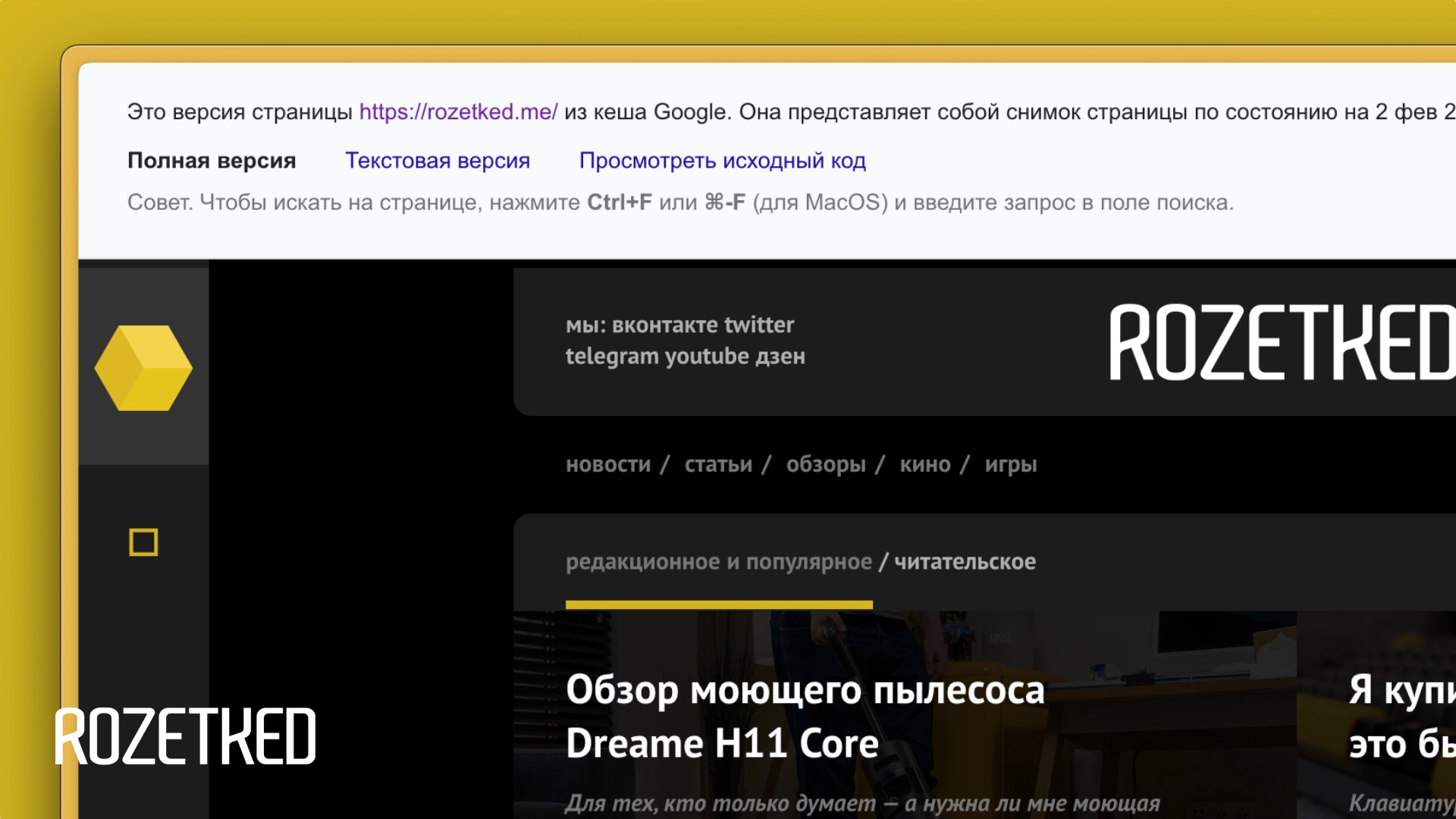The width and height of the screenshot is (1456, 819).
Task: Open the Текстовая версия link
Action: click(438, 160)
